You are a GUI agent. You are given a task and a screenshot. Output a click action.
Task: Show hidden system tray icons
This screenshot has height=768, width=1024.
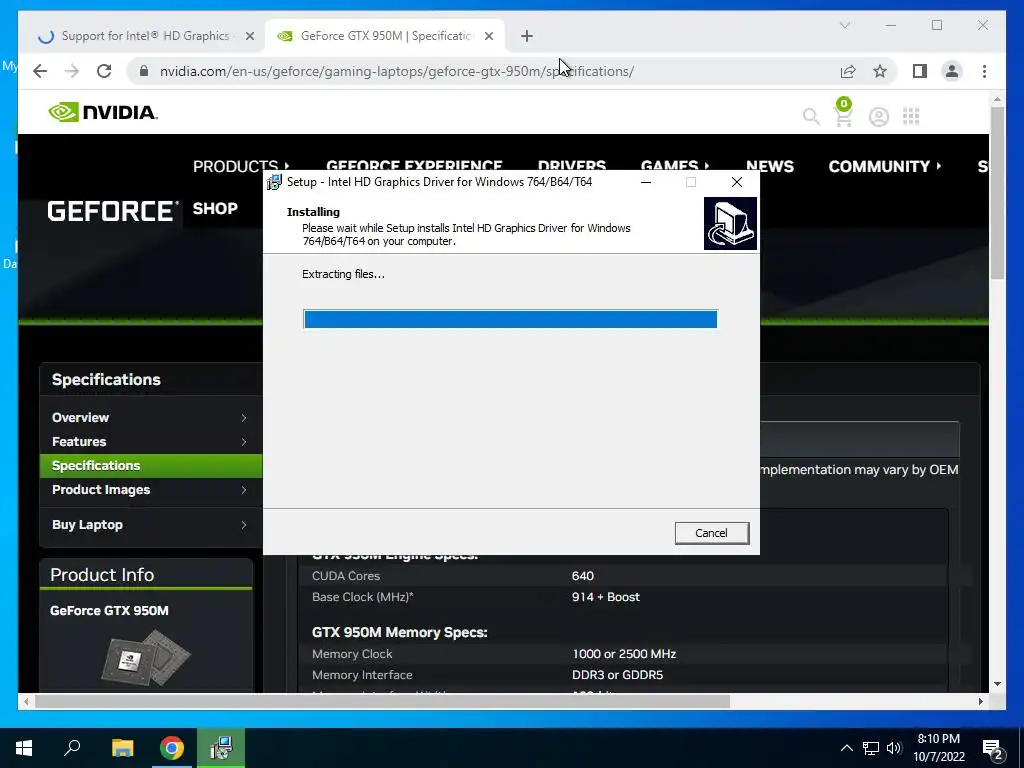click(x=846, y=748)
